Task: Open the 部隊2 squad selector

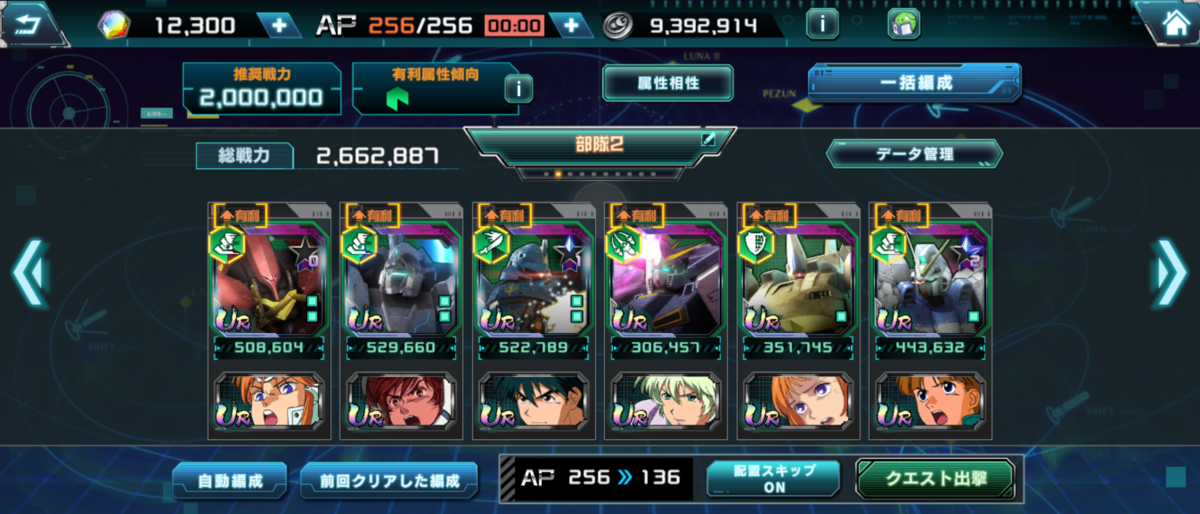Action: (600, 144)
